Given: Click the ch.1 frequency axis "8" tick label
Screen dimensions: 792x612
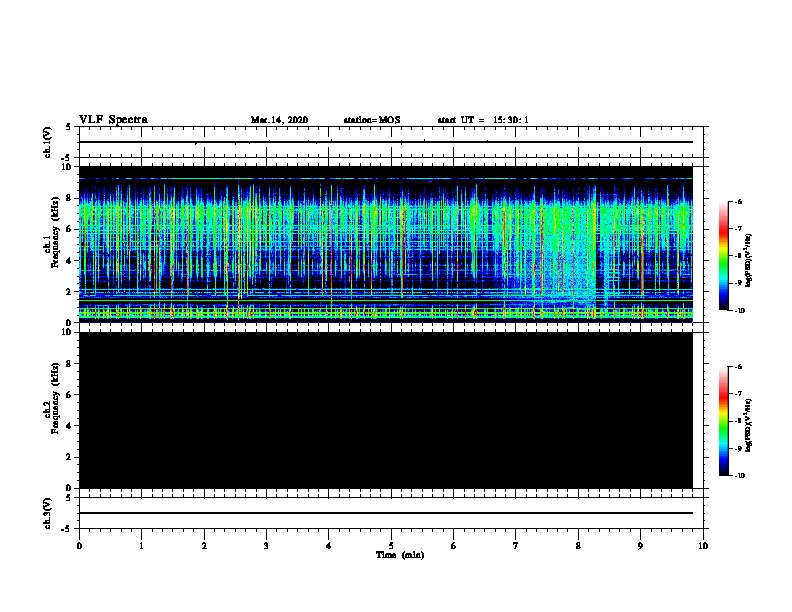Looking at the screenshot, I should click(69, 198).
